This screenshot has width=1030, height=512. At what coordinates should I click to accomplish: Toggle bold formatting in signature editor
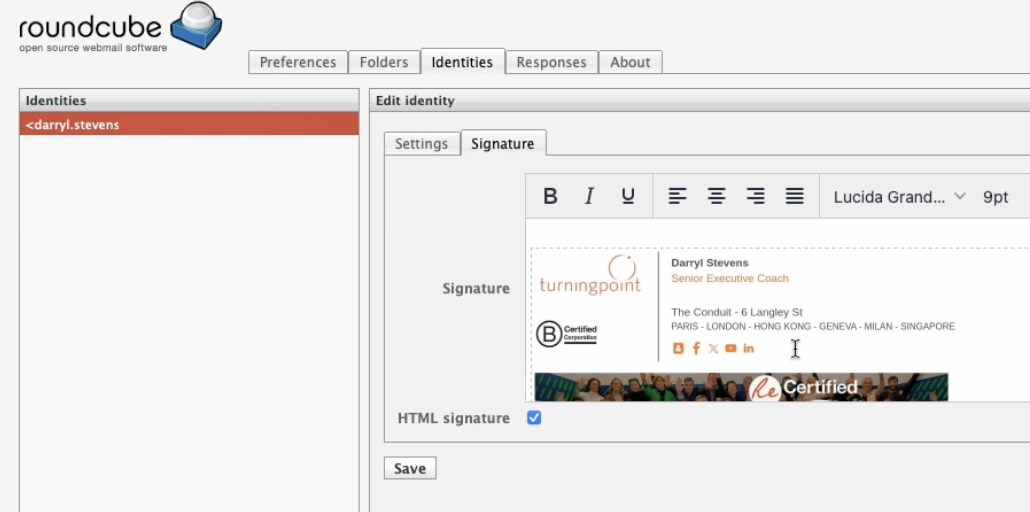pos(550,196)
